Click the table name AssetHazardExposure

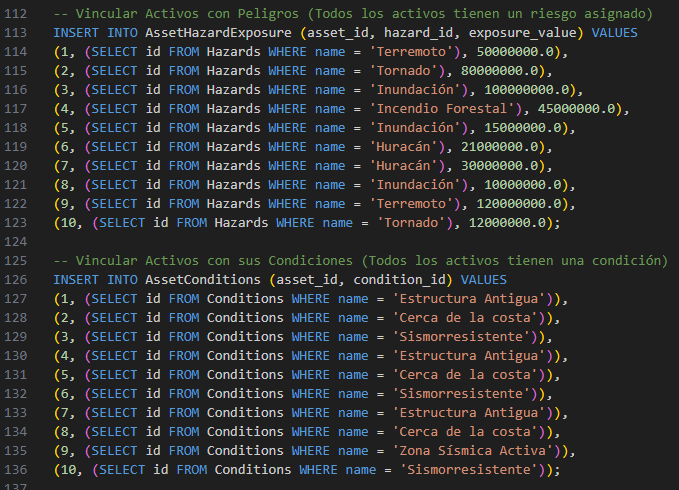click(x=218, y=33)
